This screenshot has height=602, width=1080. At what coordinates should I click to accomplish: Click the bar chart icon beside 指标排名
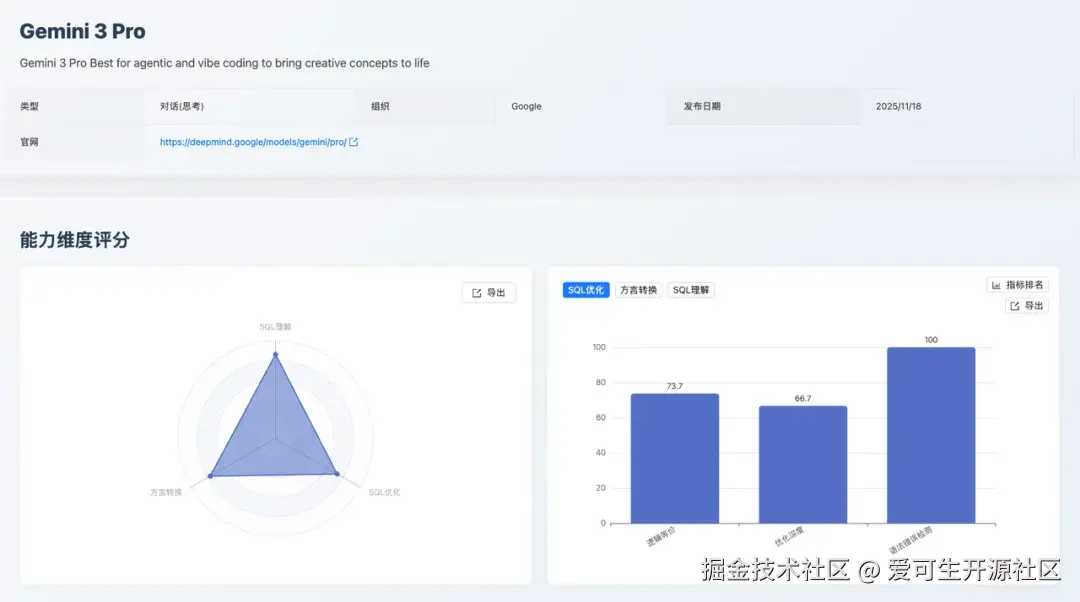coord(996,284)
